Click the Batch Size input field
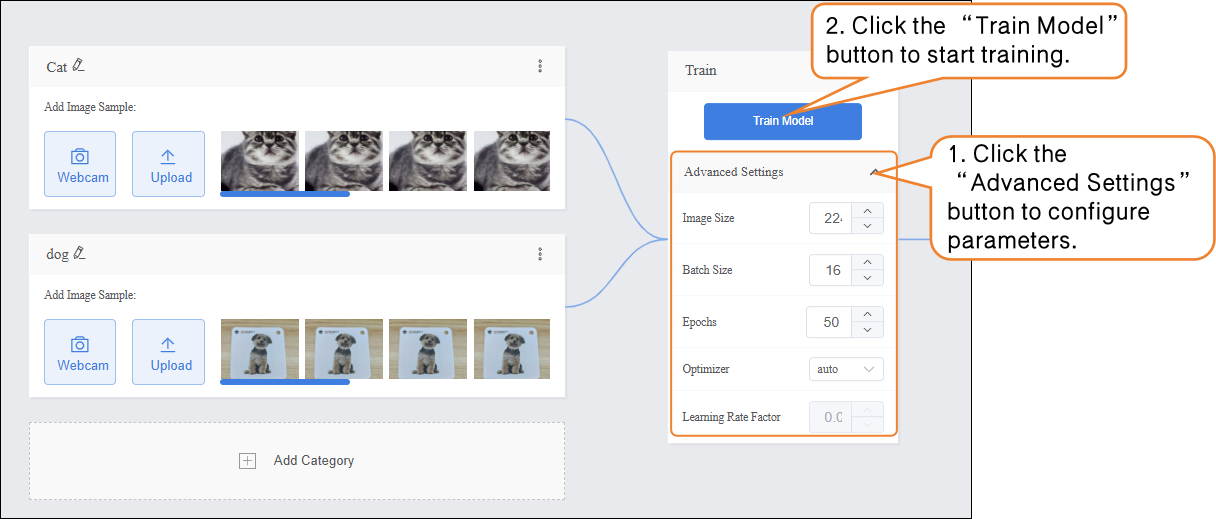The width and height of the screenshot is (1216, 519). coord(830,270)
